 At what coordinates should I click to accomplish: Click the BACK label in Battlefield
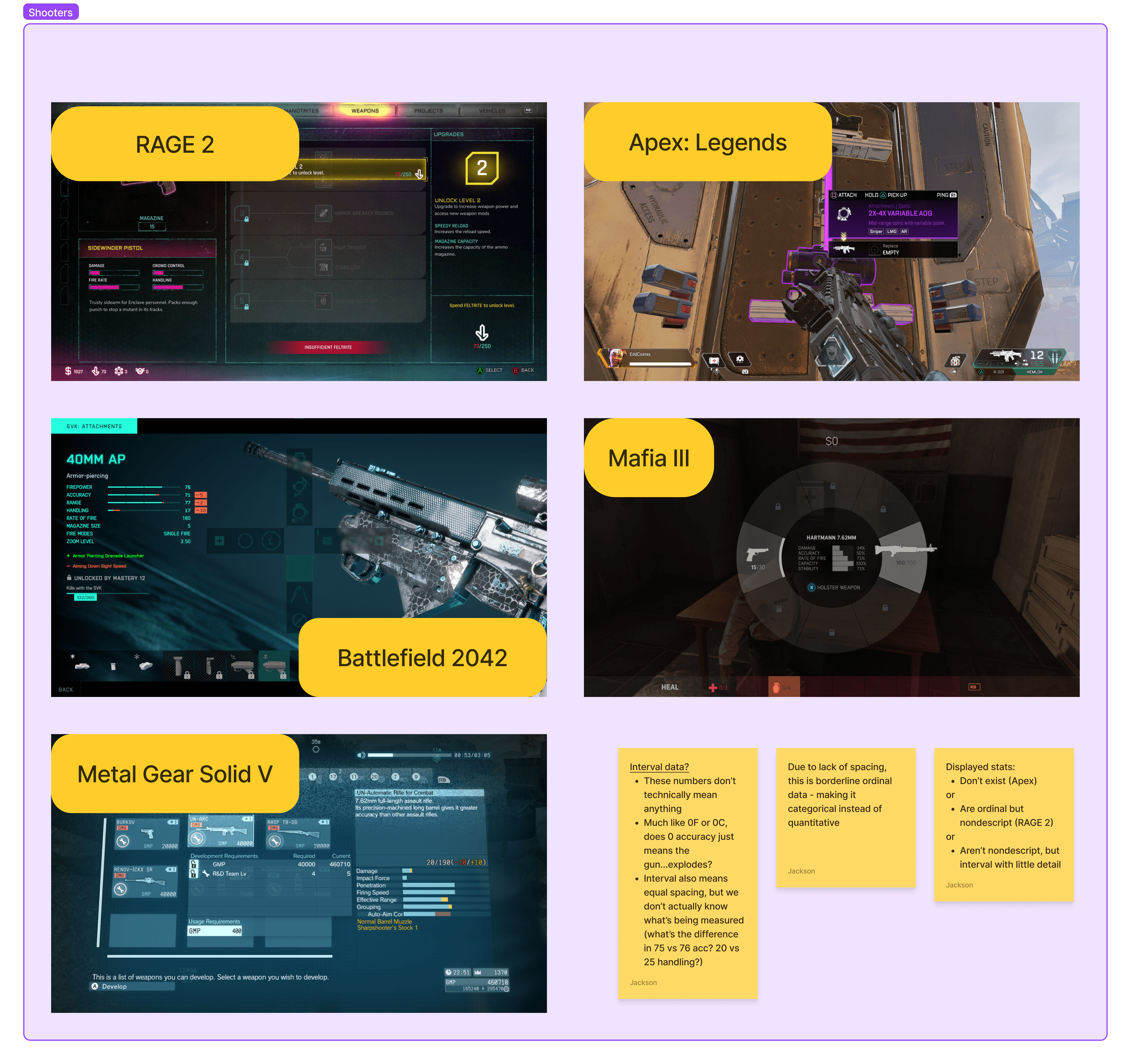(66, 689)
